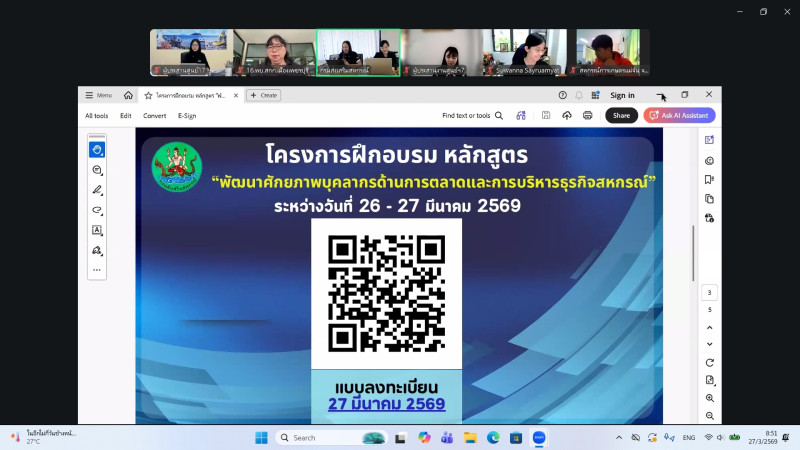The width and height of the screenshot is (800, 450).
Task: Open the Bookmarks panel in right sidebar
Action: pos(709,180)
